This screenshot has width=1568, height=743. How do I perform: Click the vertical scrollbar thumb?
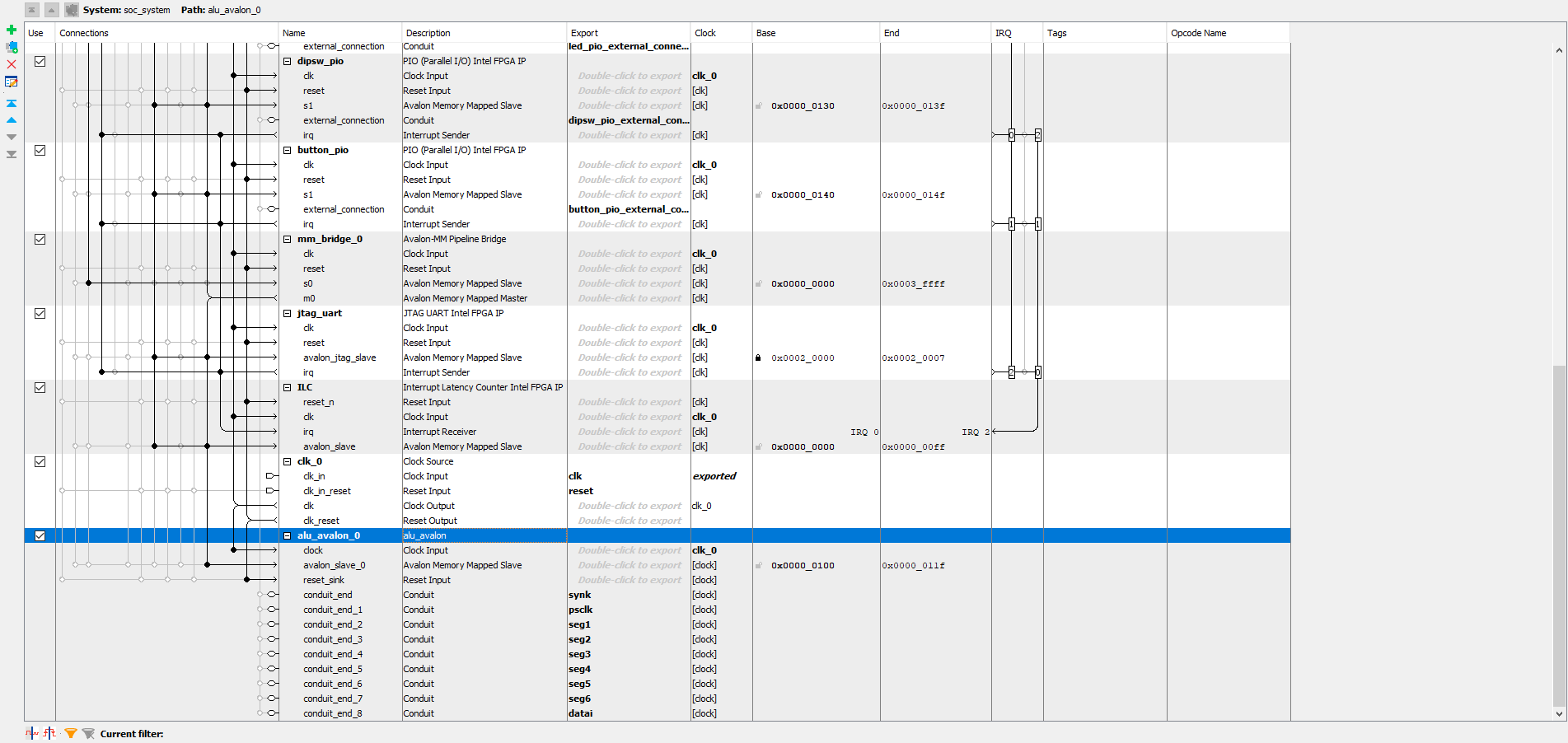[1558, 535]
